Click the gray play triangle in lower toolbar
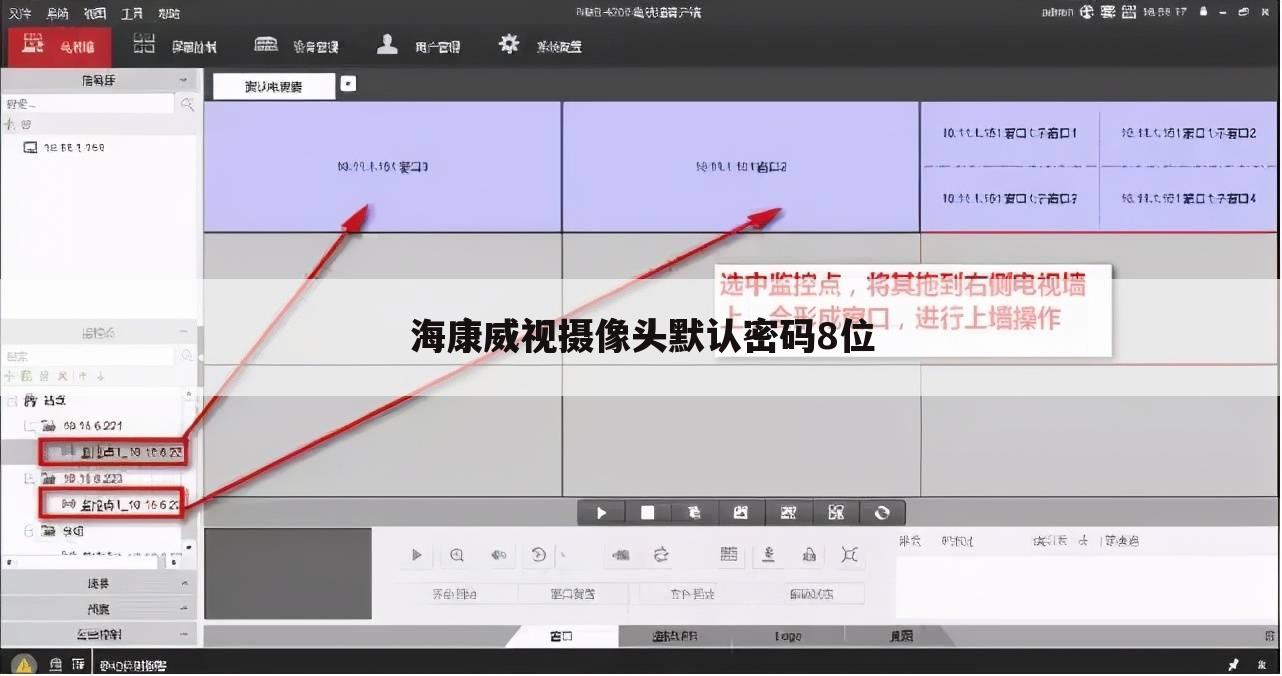1282x676 pixels. pyautogui.click(x=417, y=555)
